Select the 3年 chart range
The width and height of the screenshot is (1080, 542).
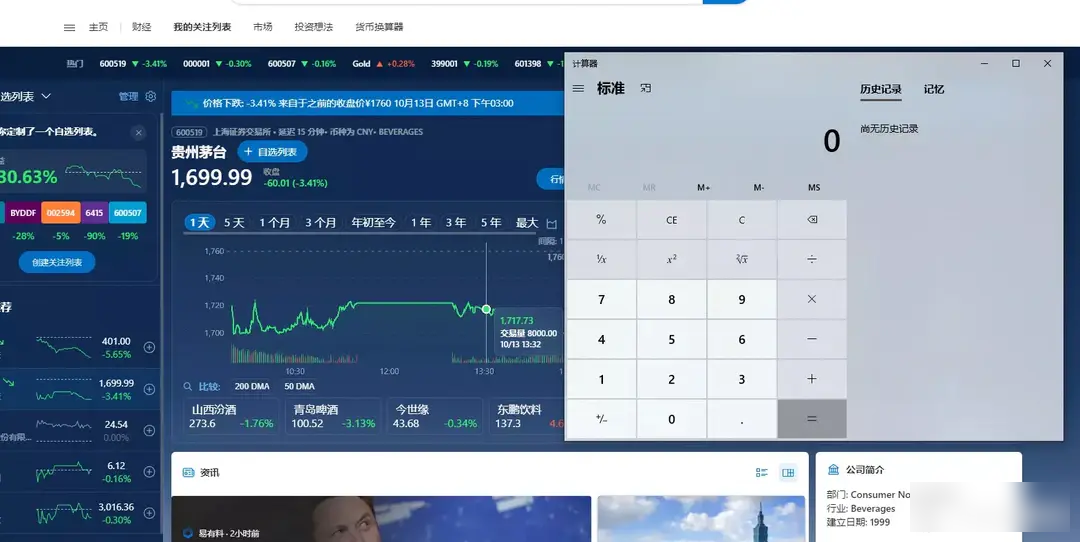[455, 222]
